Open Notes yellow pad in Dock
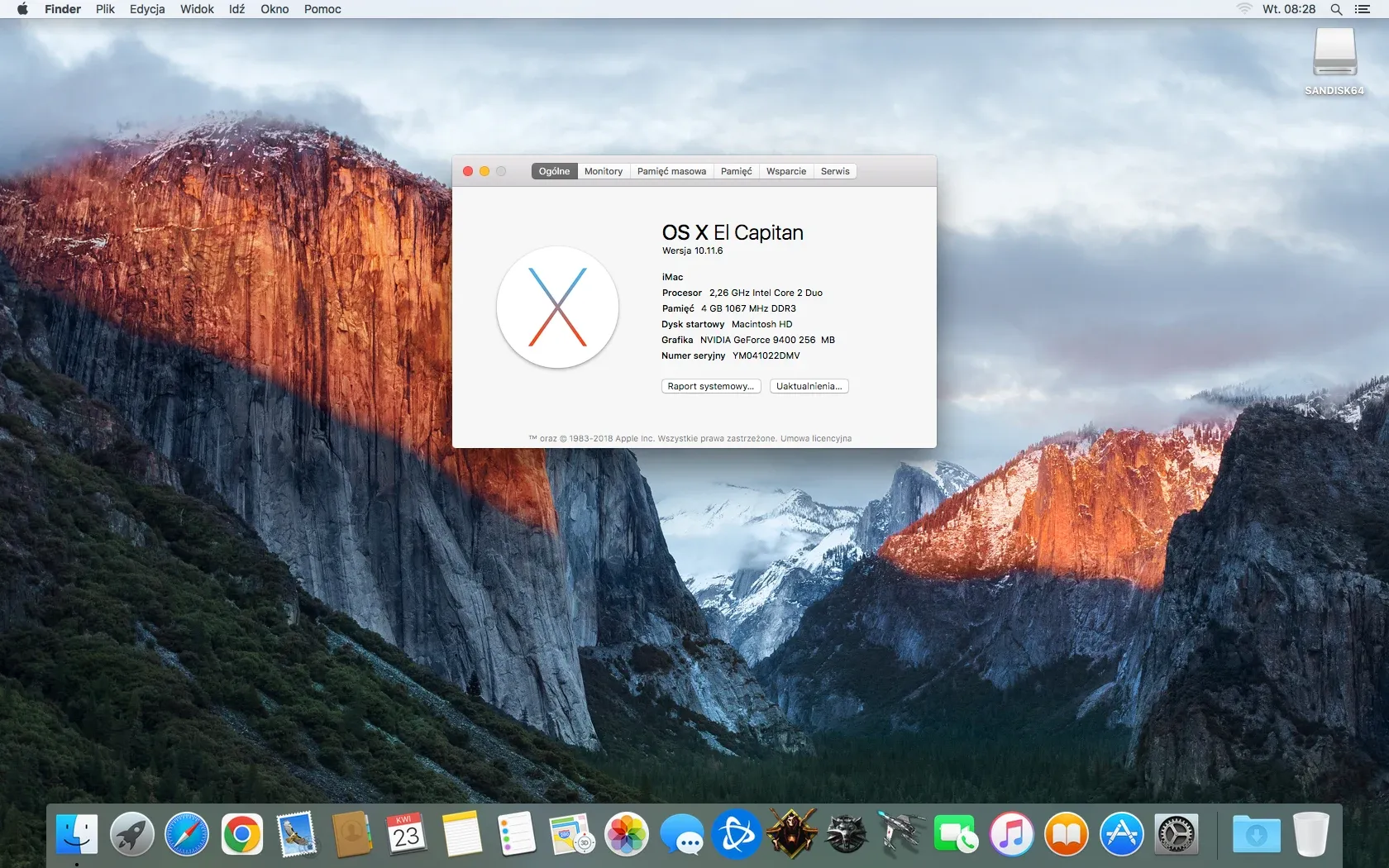 click(461, 834)
